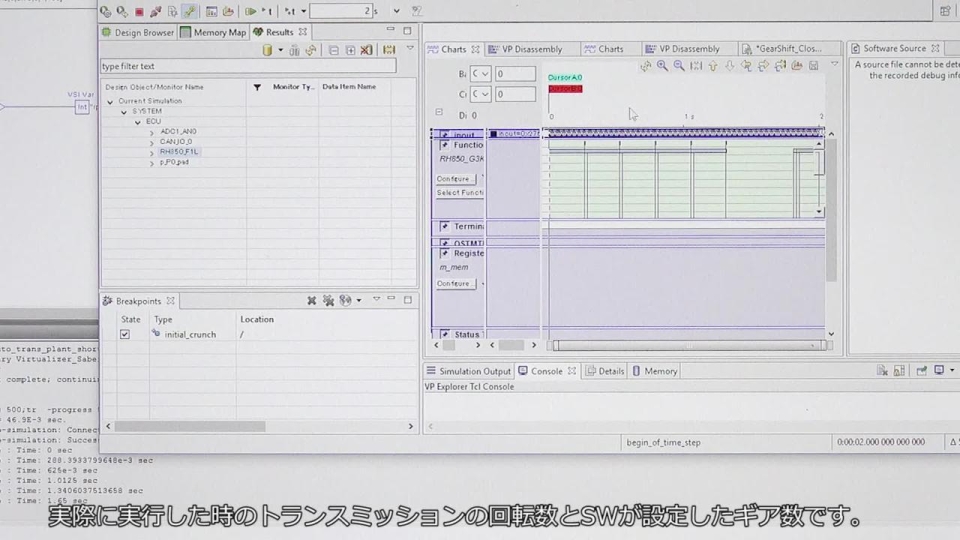Click the step time icon after run
Screen dimensions: 960x540
(x=268, y=11)
